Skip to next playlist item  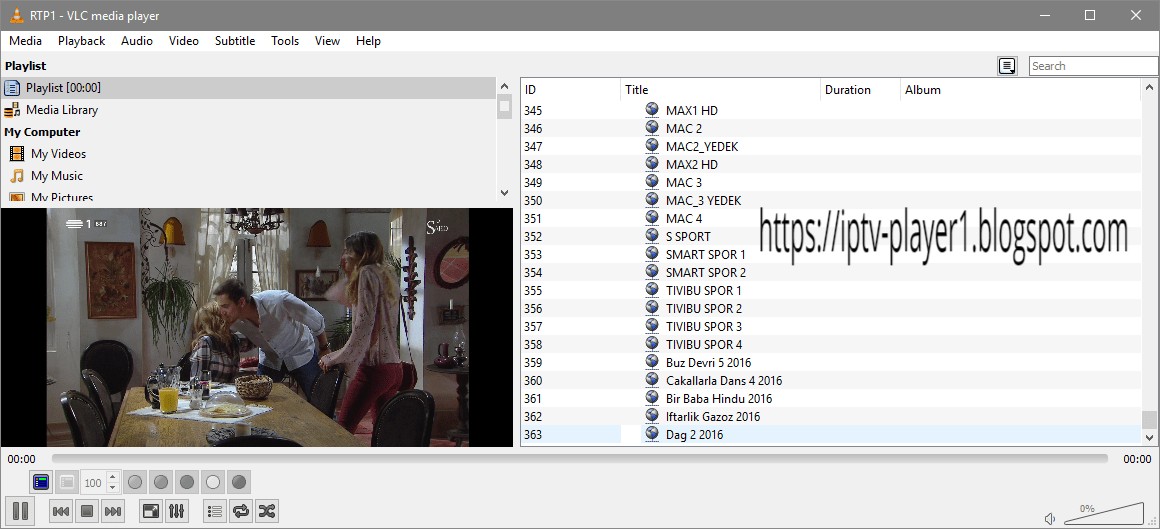point(113,511)
